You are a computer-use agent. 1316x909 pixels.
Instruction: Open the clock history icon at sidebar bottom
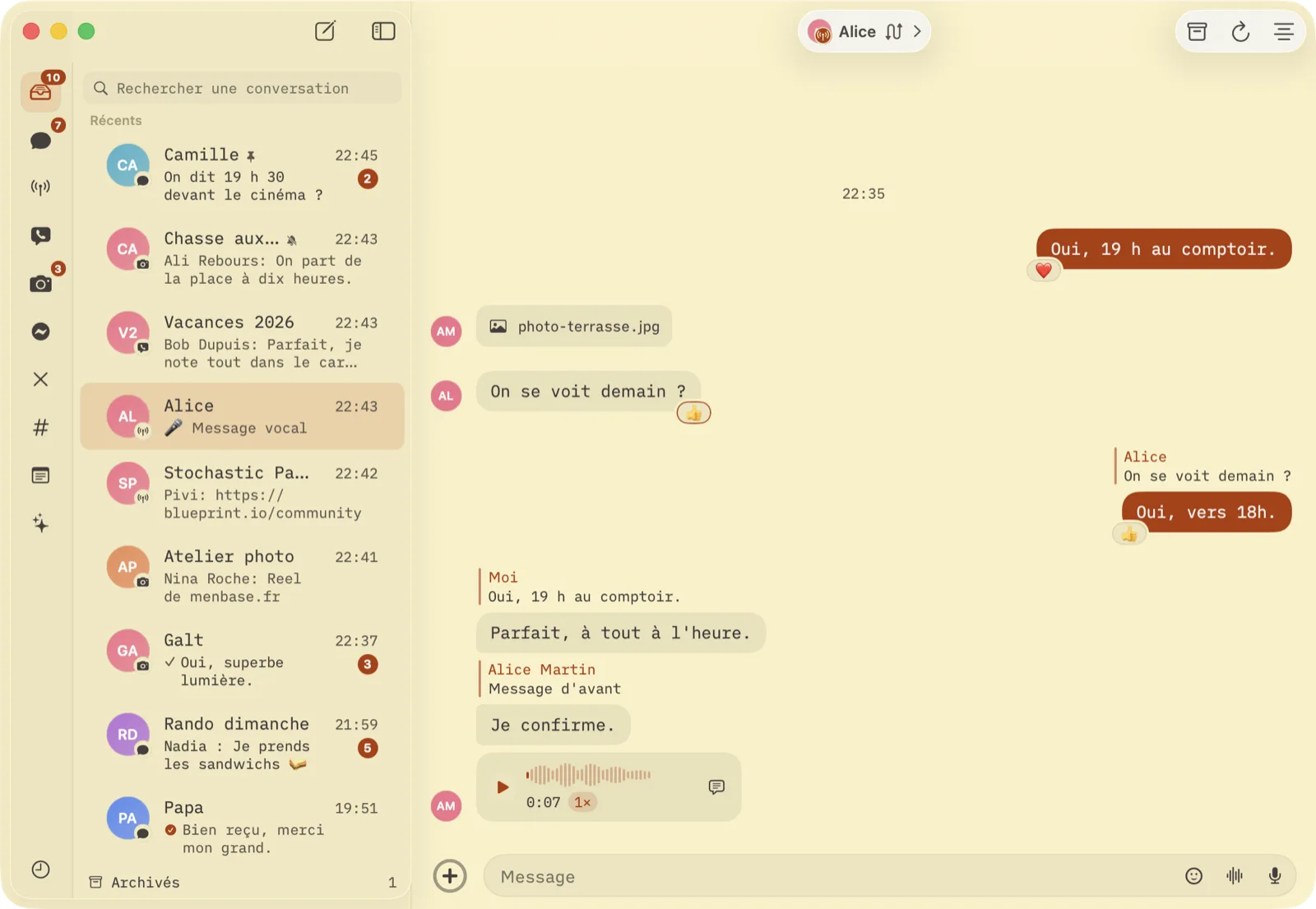(x=40, y=870)
